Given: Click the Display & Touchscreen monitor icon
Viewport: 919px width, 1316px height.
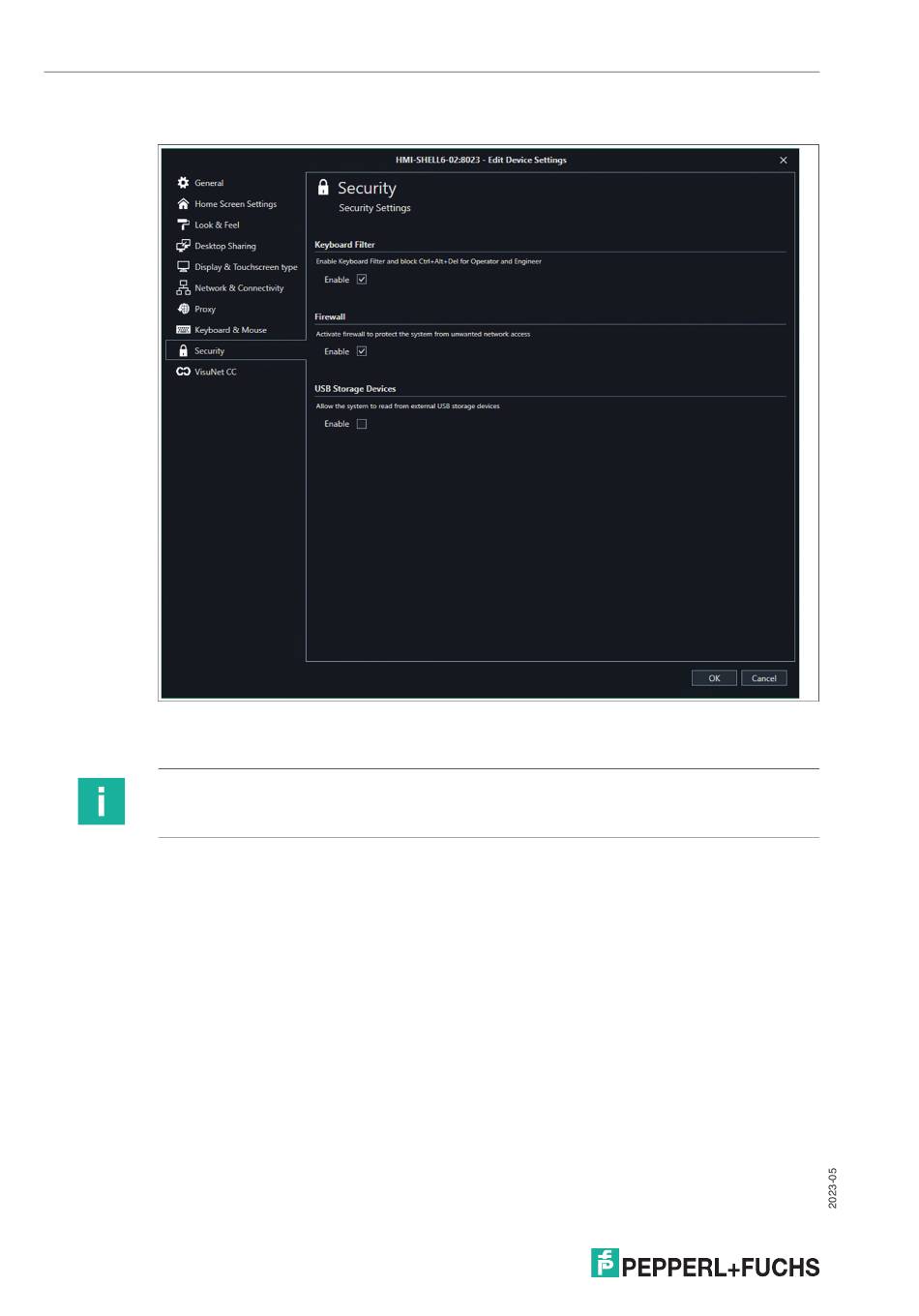Looking at the screenshot, I should click(183, 267).
